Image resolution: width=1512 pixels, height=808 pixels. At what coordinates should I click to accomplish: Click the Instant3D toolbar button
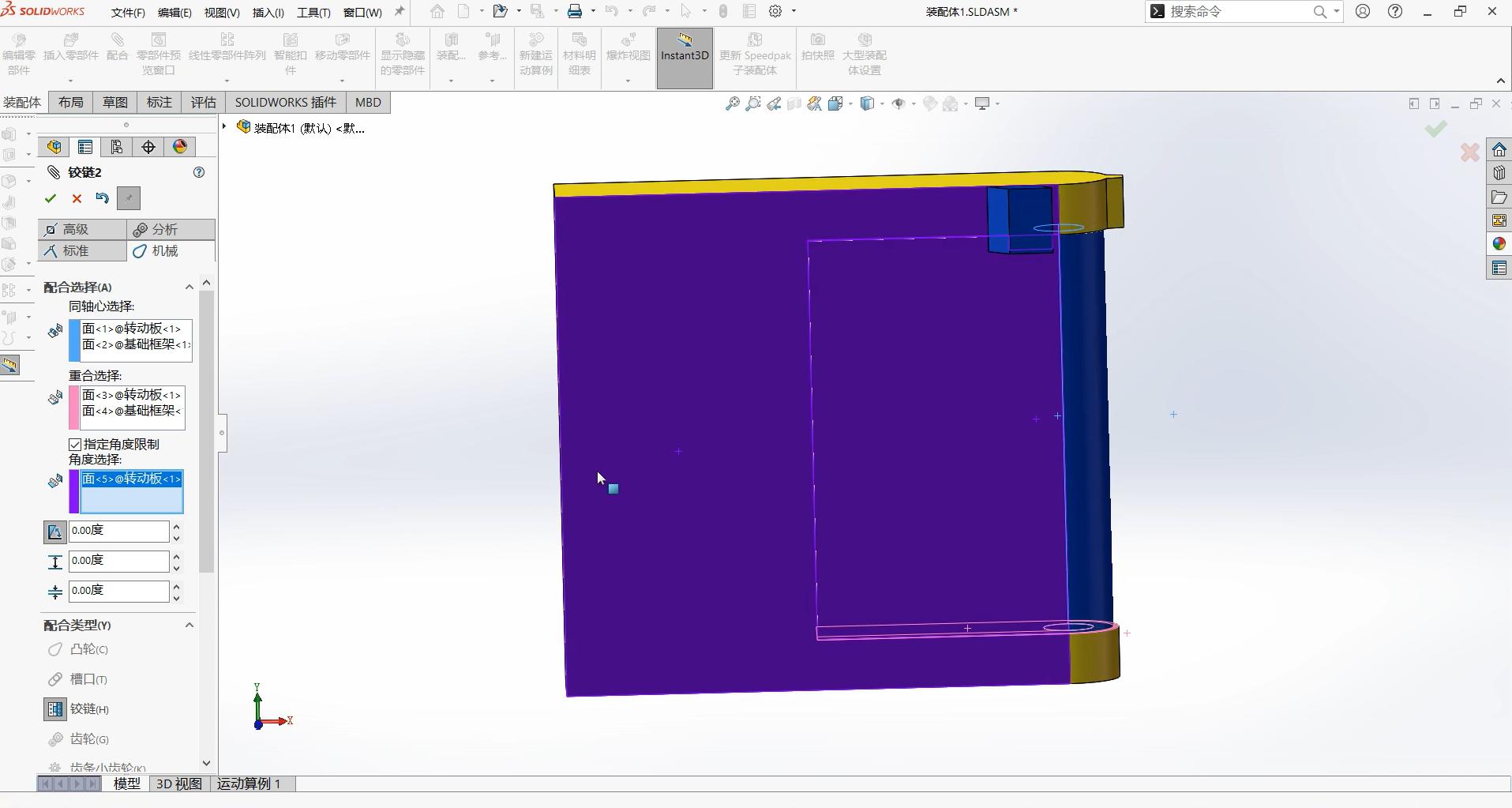click(x=685, y=57)
